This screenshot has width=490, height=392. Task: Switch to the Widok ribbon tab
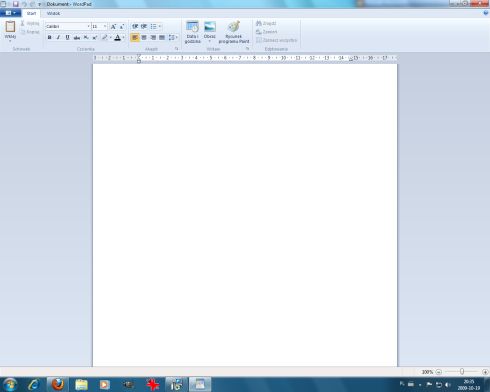(53, 13)
